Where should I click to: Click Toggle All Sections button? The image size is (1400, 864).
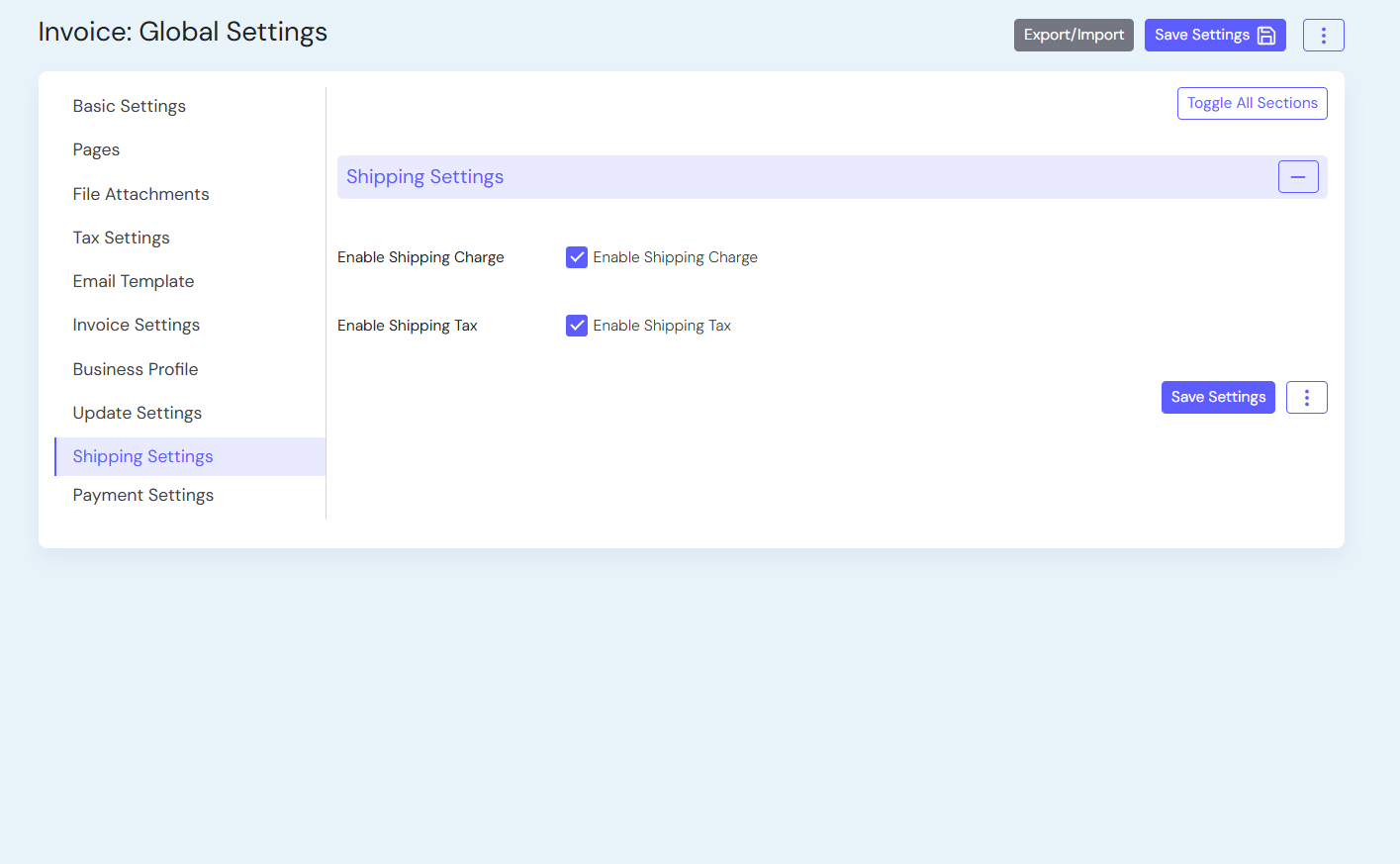(x=1252, y=103)
